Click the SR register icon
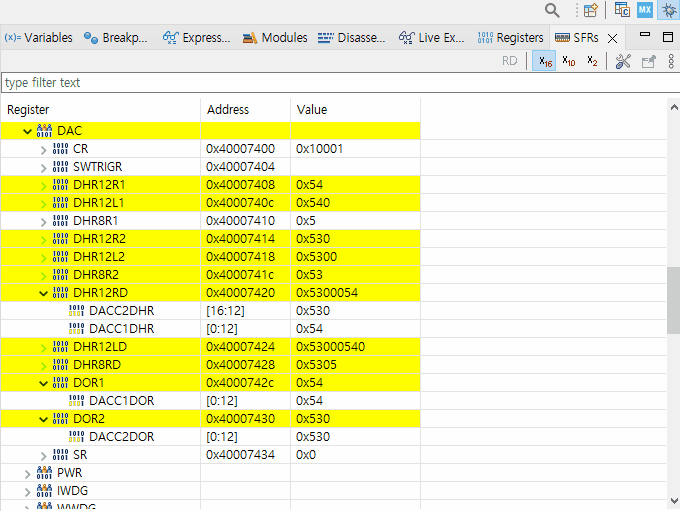 click(x=60, y=455)
